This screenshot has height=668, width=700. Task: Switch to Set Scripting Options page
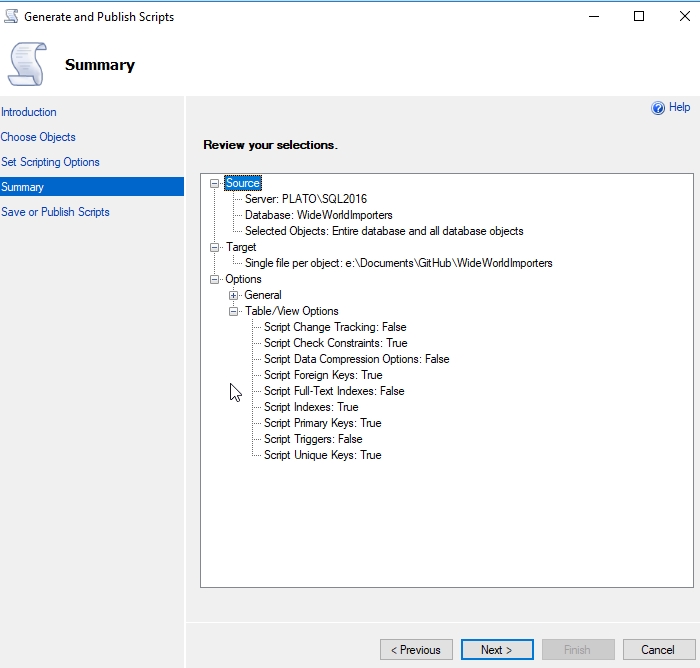pyautogui.click(x=50, y=162)
